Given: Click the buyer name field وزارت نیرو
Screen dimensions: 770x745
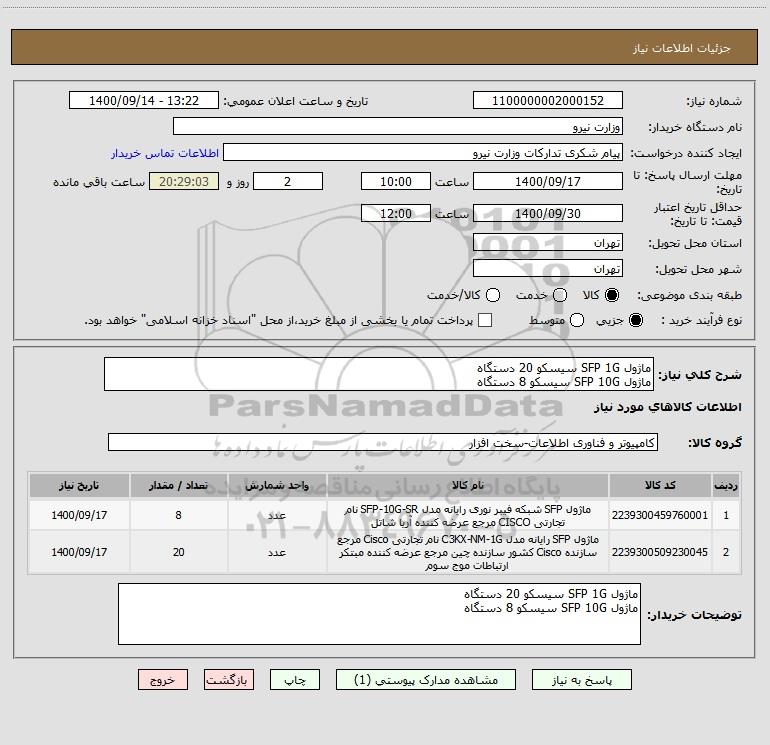Looking at the screenshot, I should (x=398, y=126).
